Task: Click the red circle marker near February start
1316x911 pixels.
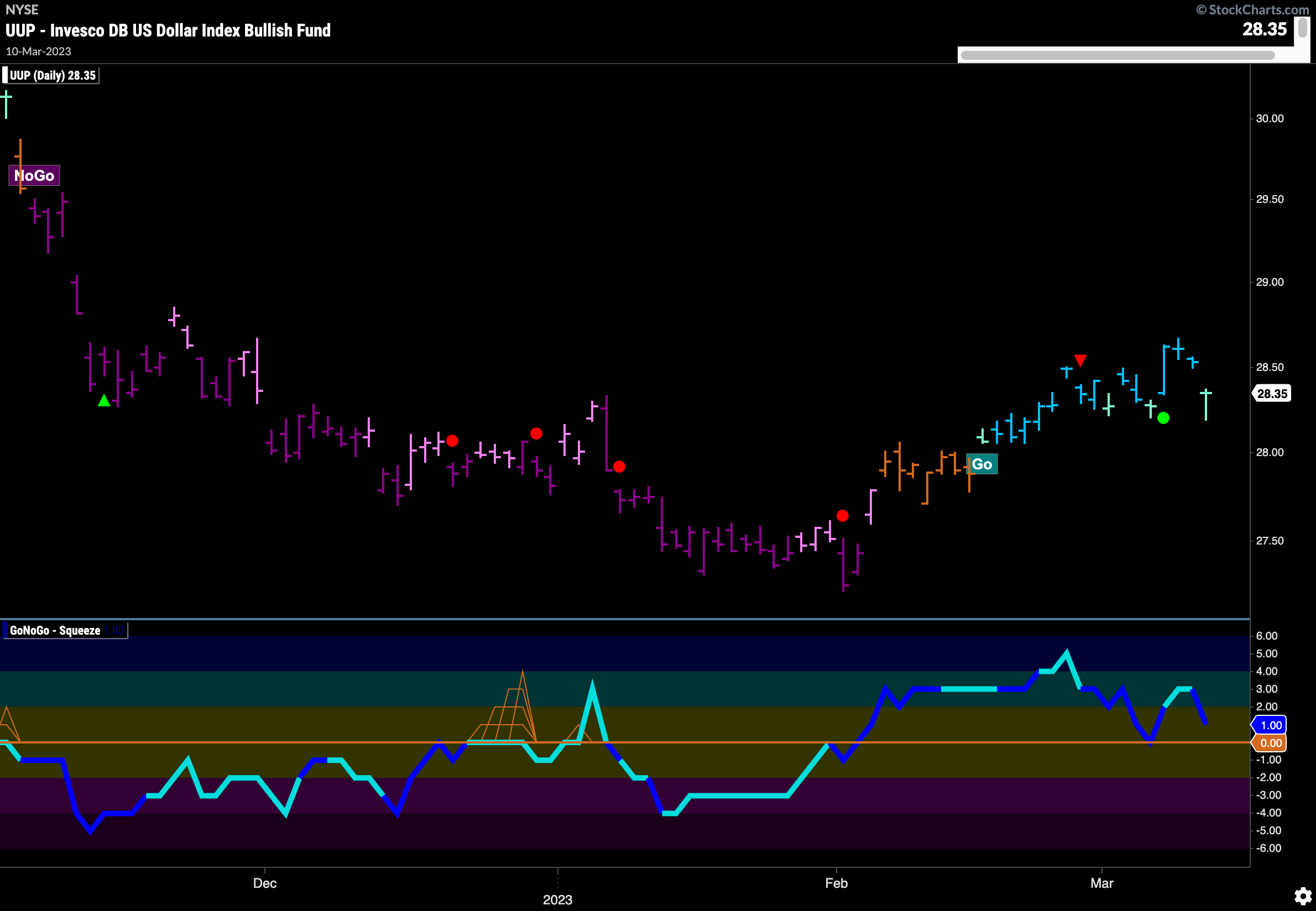Action: tap(843, 516)
